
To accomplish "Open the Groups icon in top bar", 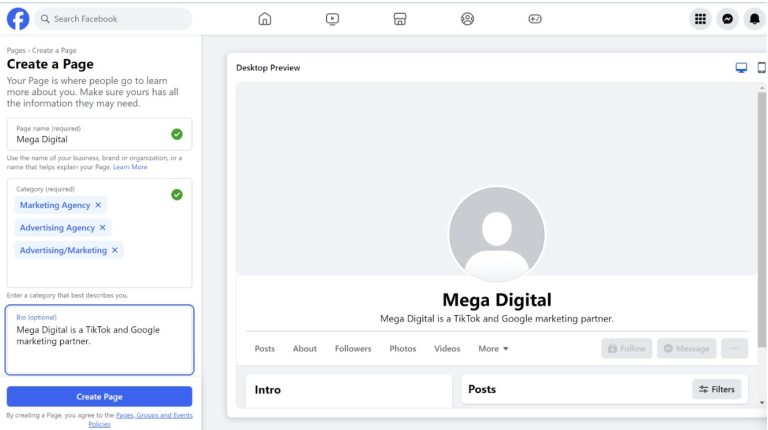I will pos(467,19).
